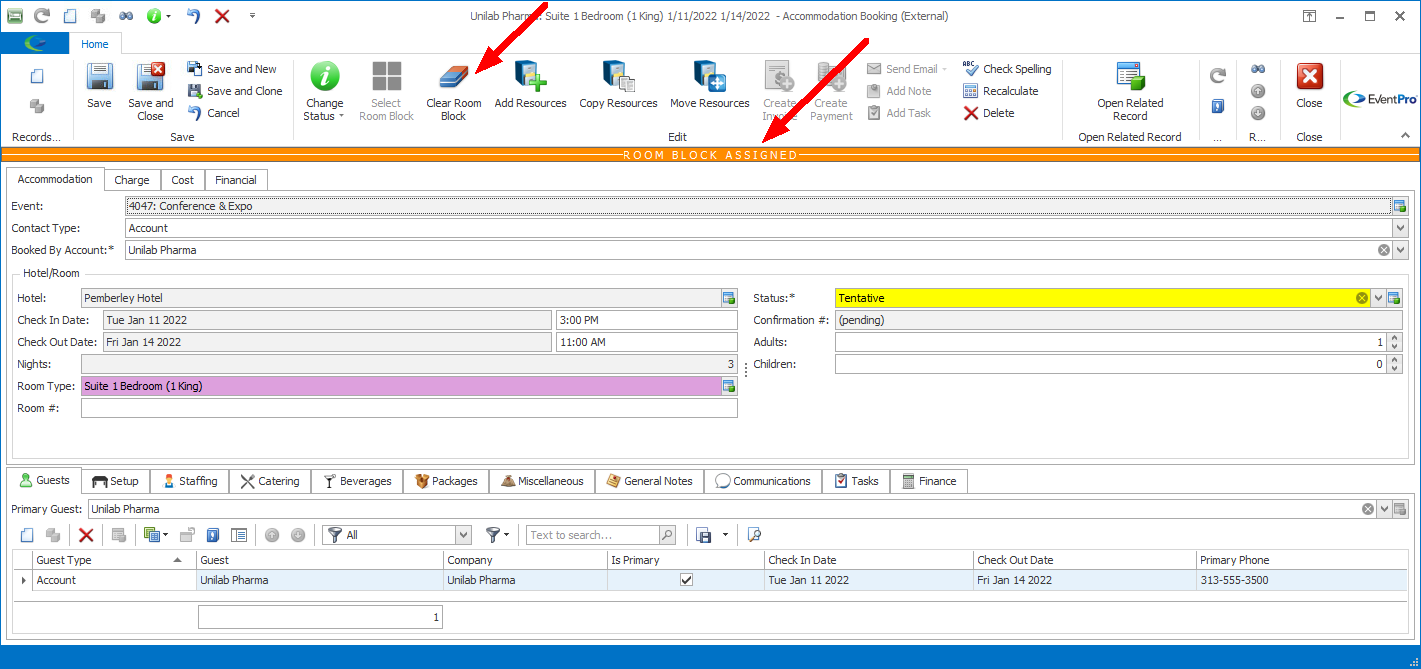Open the Miscellaneous tab
The width and height of the screenshot is (1421, 669).
[x=542, y=481]
